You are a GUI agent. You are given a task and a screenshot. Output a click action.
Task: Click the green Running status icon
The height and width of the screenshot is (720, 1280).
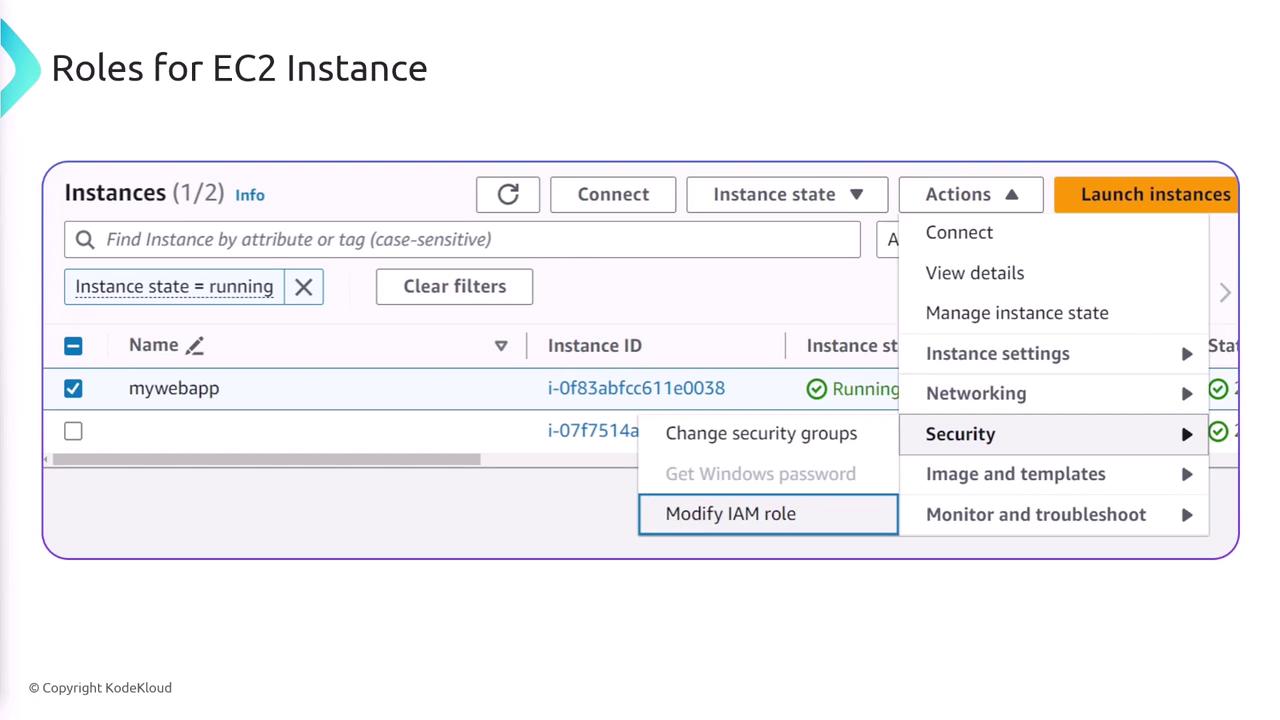(x=817, y=389)
